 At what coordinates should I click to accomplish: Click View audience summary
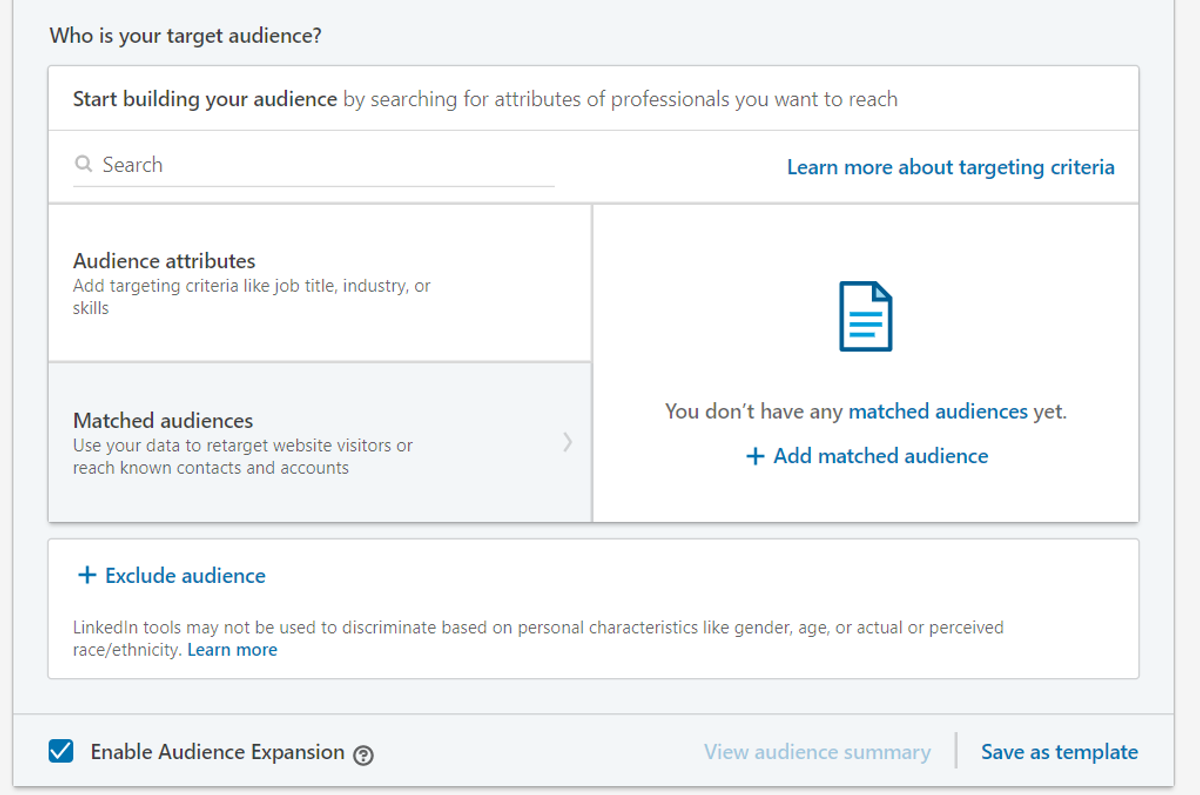[817, 752]
